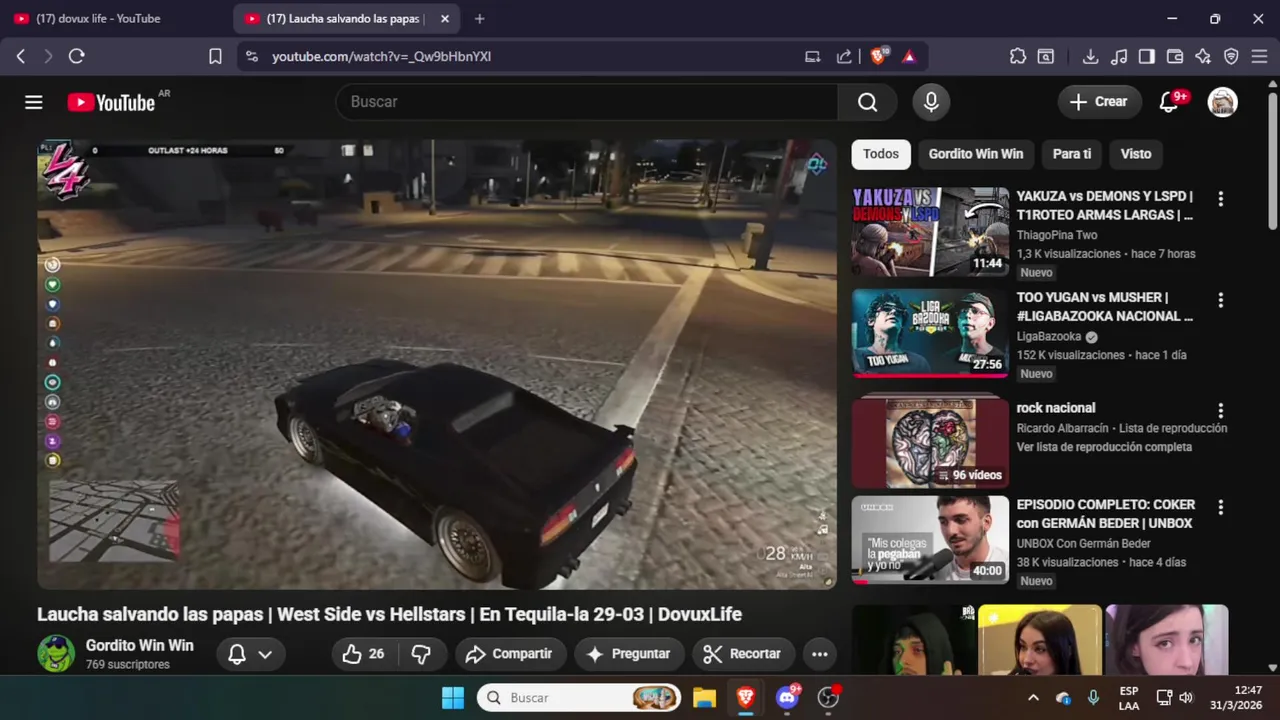Image resolution: width=1280 pixels, height=720 pixels.
Task: Open options for rock nacional playlist
Action: (x=1220, y=410)
